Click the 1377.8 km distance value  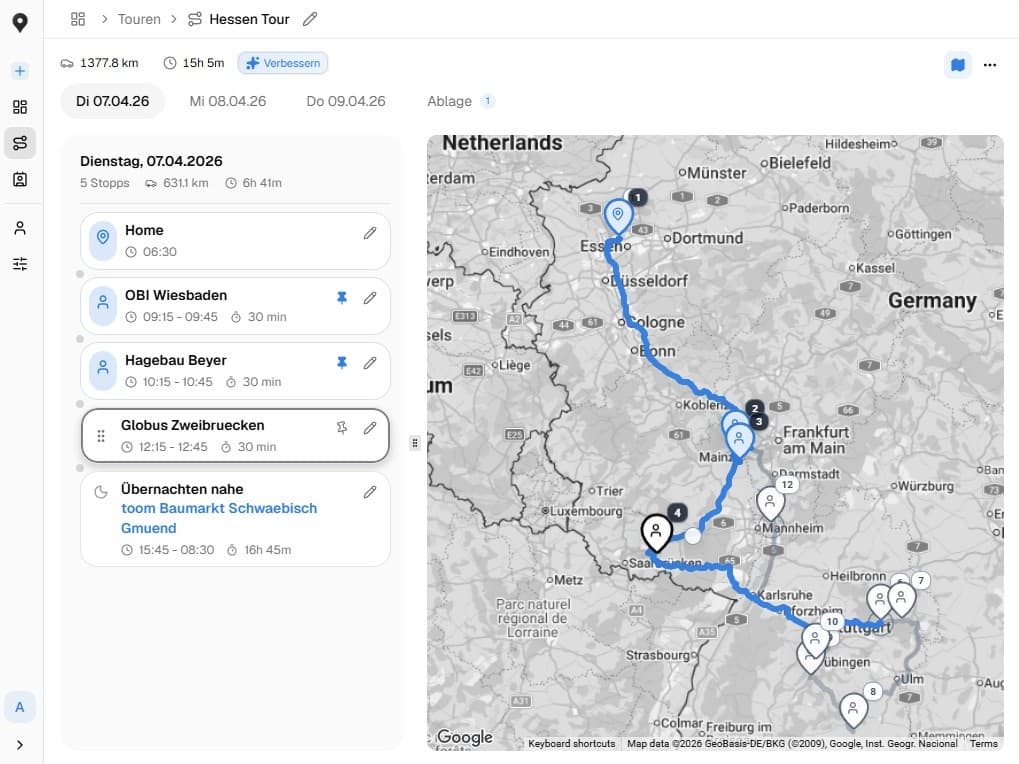[109, 63]
